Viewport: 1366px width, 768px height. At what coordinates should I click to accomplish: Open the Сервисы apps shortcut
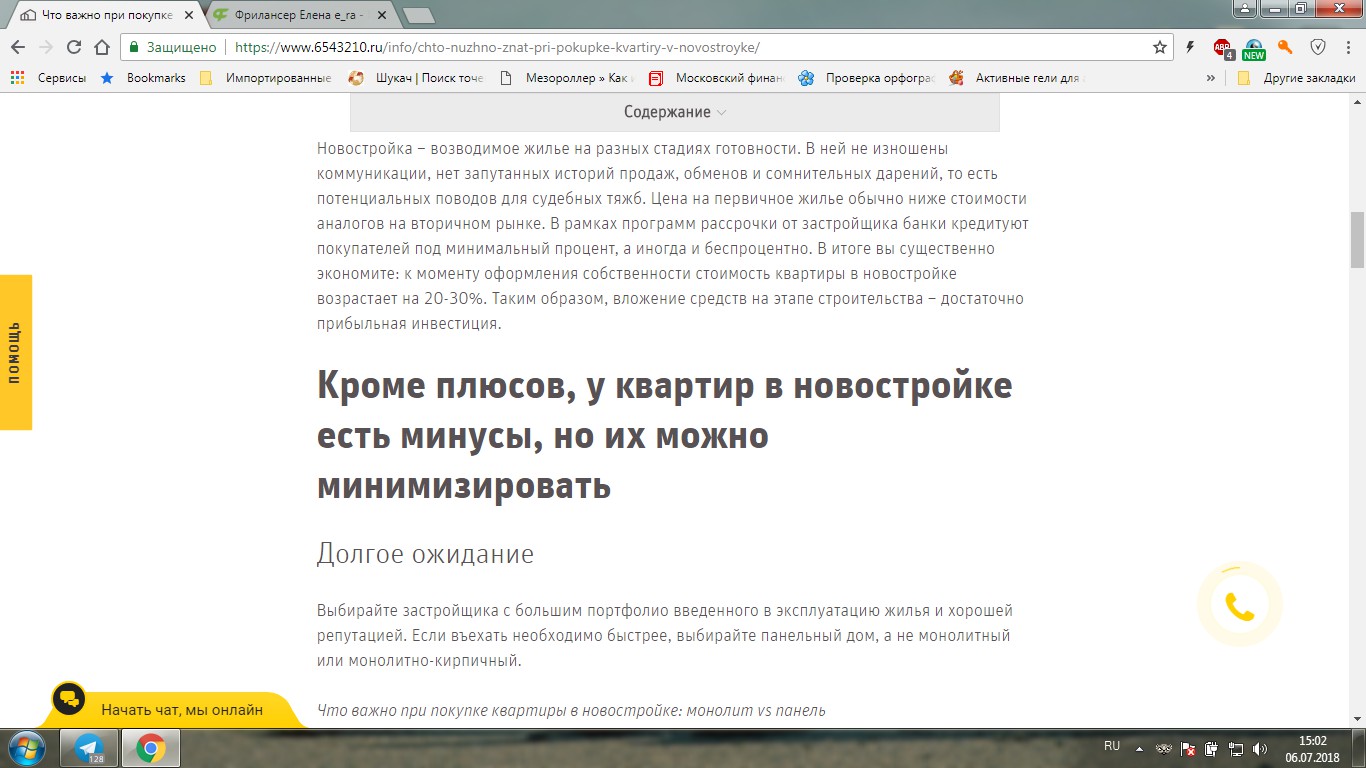pos(48,78)
